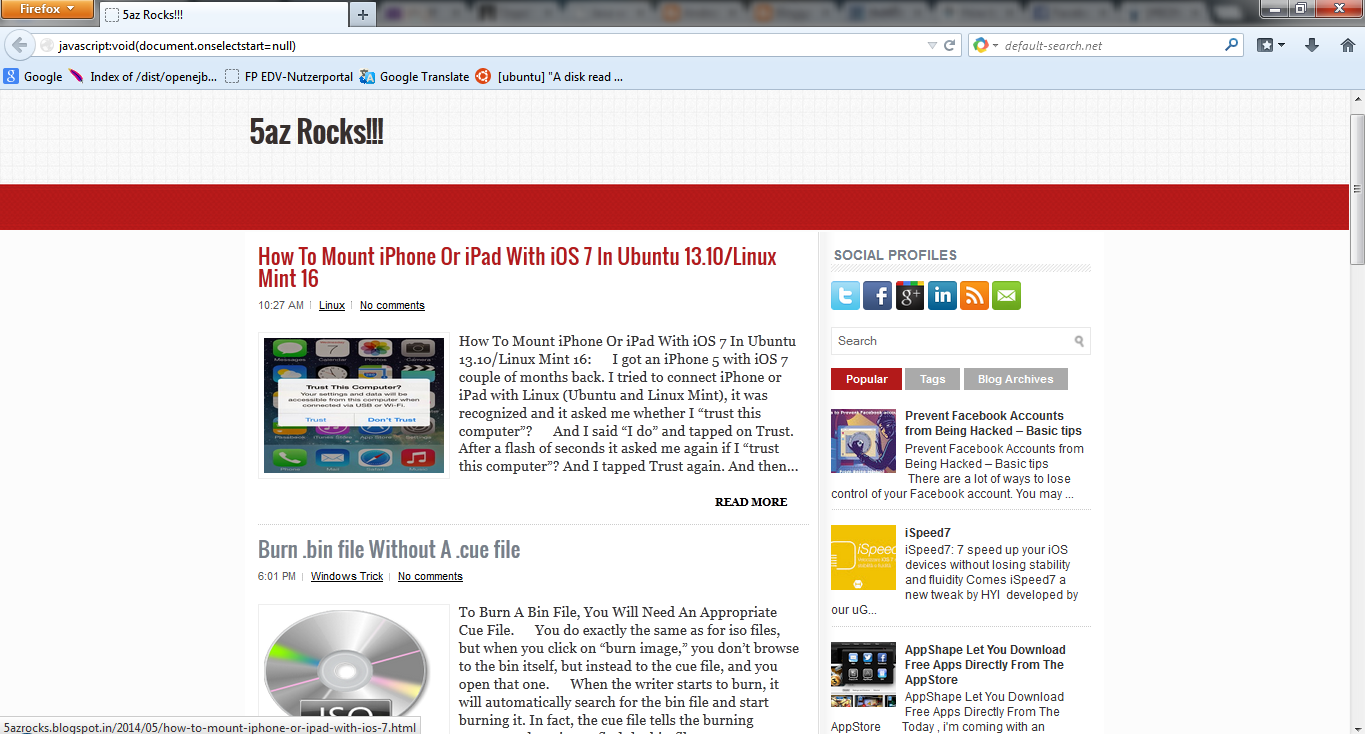Open URL history dropdown arrow
Image resolution: width=1365 pixels, height=734 pixels.
[932, 46]
